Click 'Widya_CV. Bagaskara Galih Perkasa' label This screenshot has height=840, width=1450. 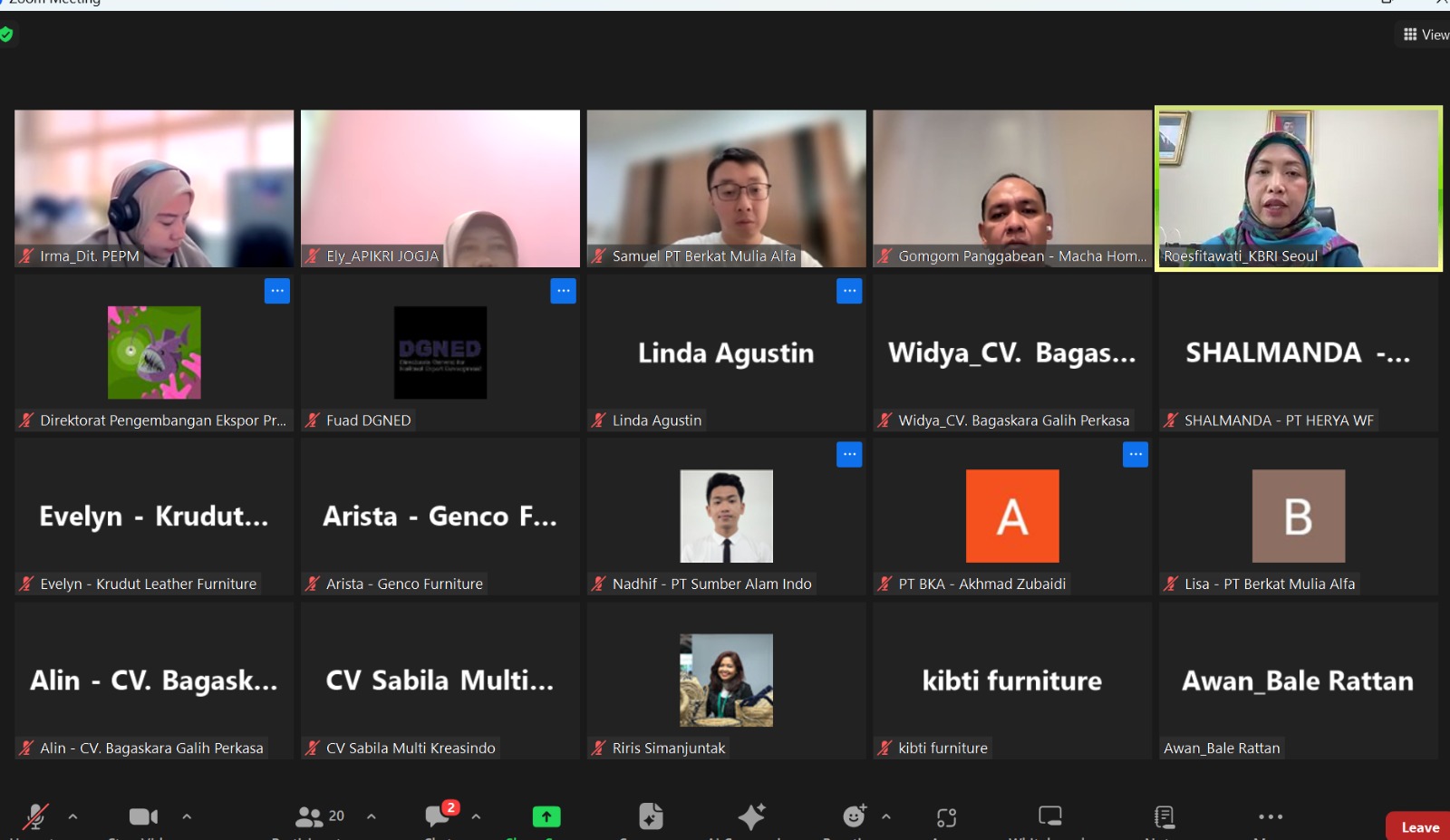(x=1014, y=420)
